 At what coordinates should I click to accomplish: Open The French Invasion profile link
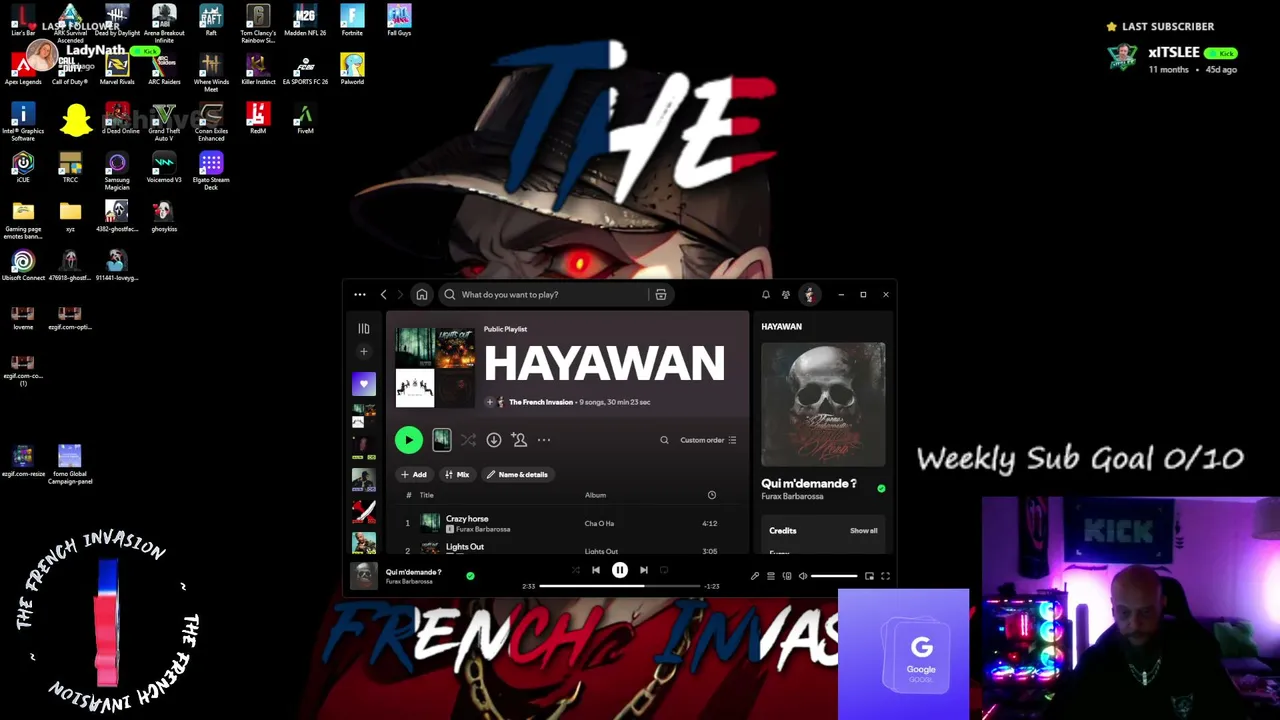tap(541, 402)
